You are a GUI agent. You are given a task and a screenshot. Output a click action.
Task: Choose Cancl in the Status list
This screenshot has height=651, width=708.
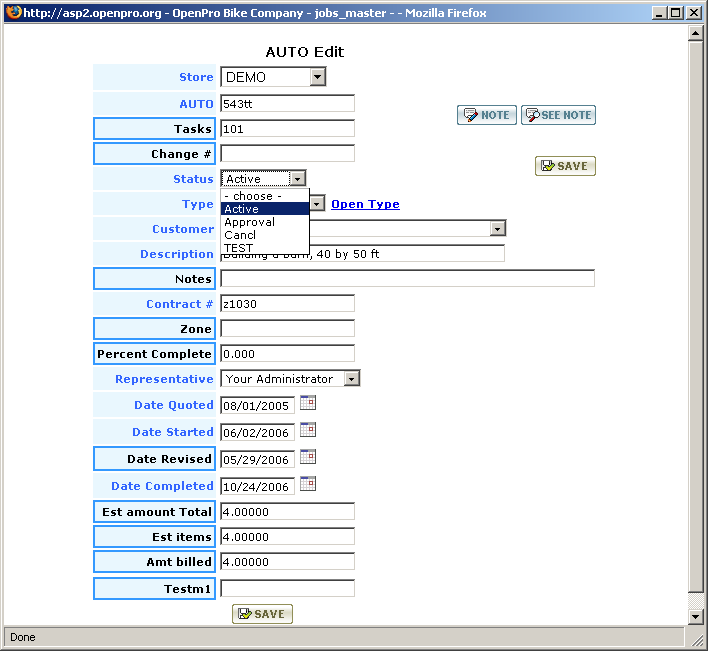pyautogui.click(x=240, y=235)
